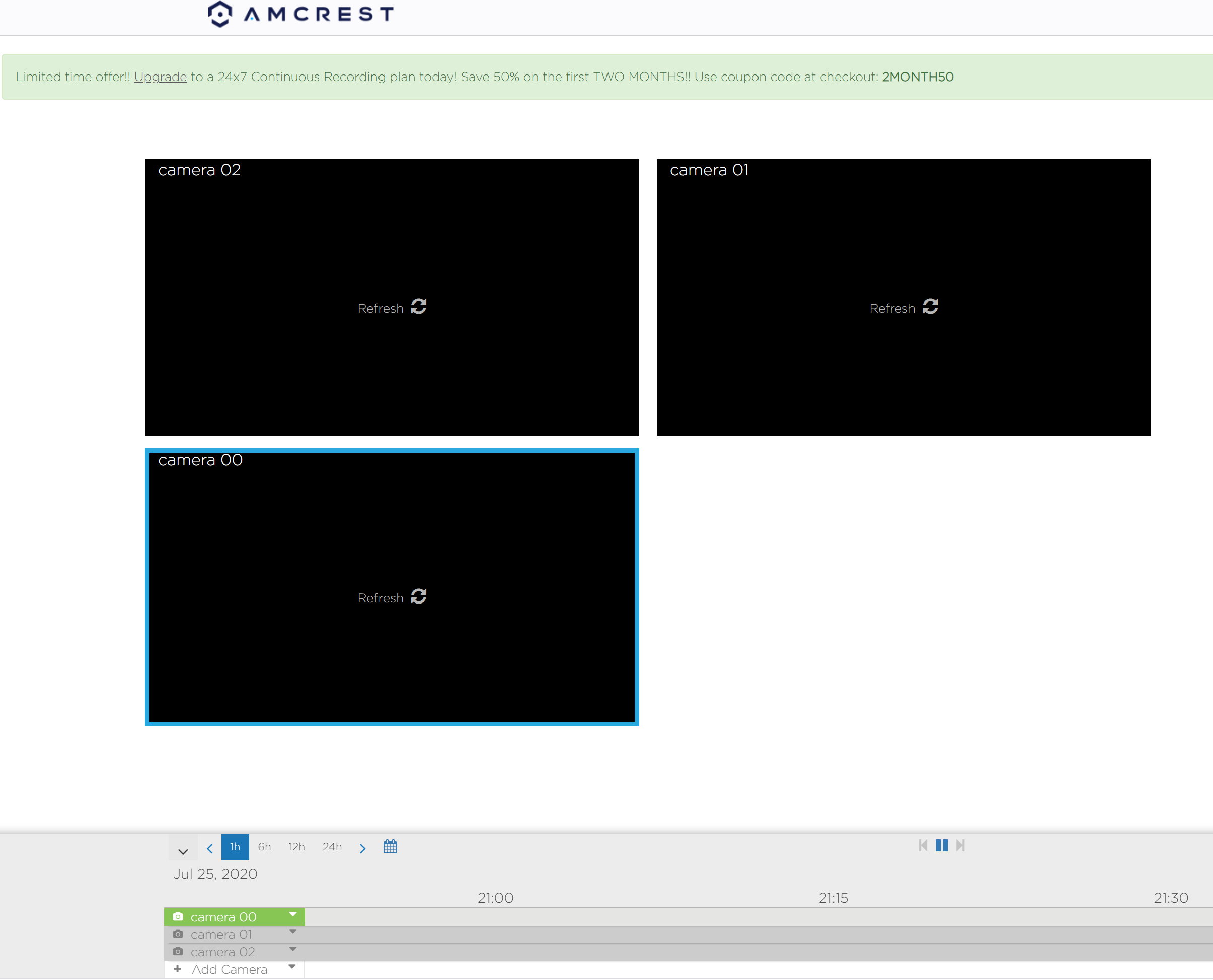Click the camera 02 timeline track
The height and width of the screenshot is (980, 1213).
pyautogui.click(x=759, y=952)
